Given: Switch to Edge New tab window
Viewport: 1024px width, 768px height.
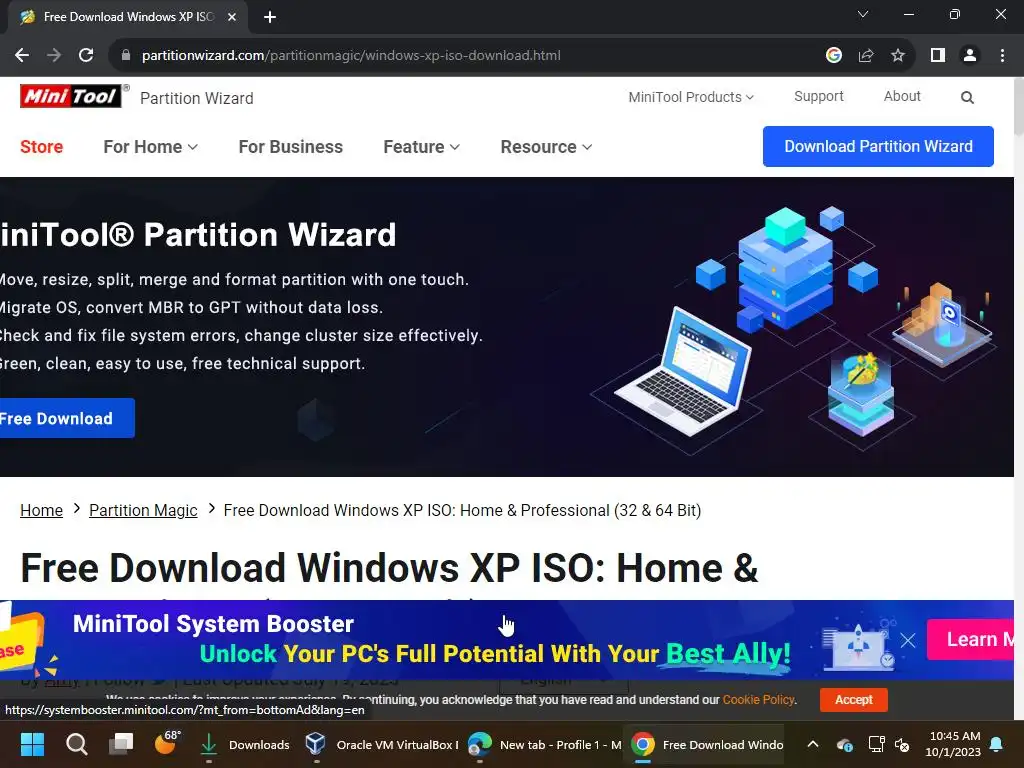Looking at the screenshot, I should click(544, 744).
